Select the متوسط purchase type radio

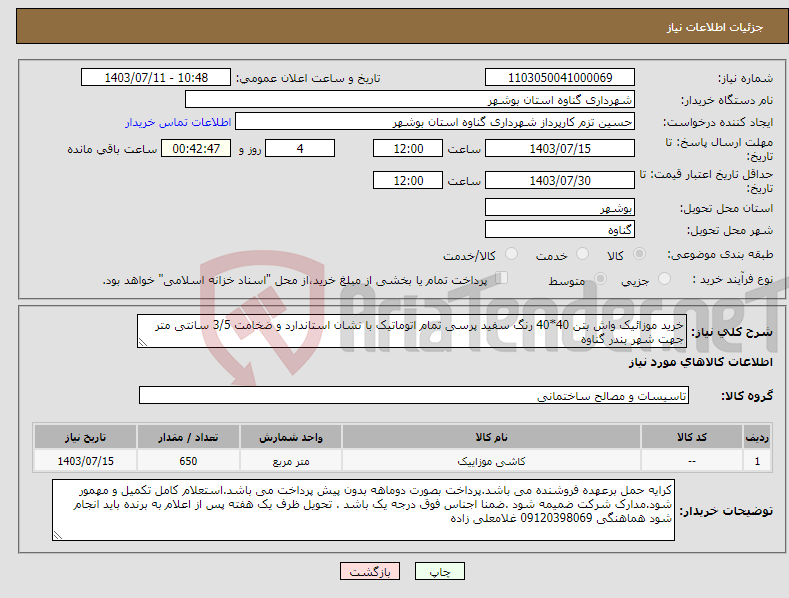tap(600, 278)
